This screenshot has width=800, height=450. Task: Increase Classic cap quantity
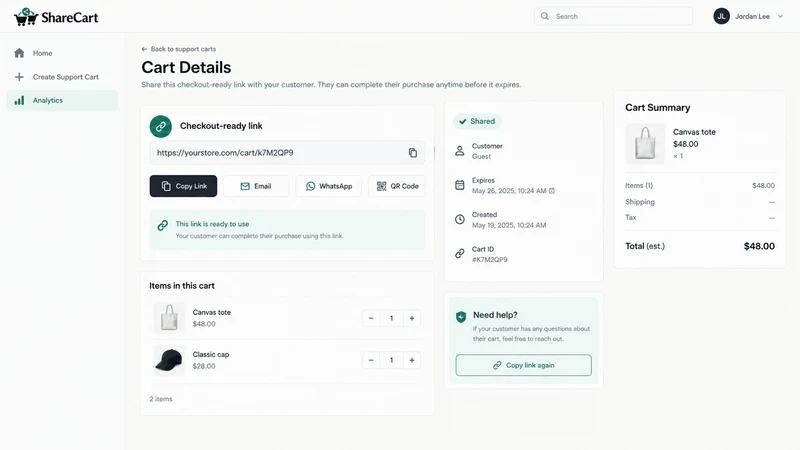click(412, 360)
